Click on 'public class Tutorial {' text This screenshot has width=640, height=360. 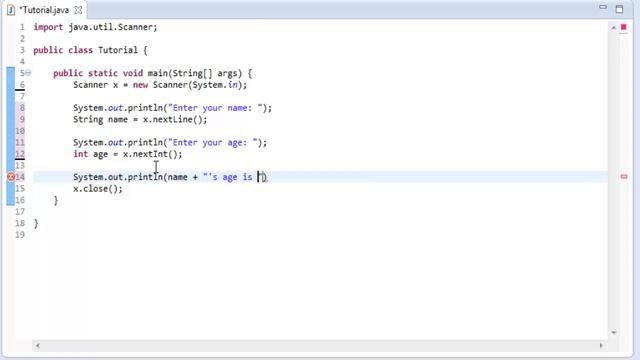coord(90,50)
